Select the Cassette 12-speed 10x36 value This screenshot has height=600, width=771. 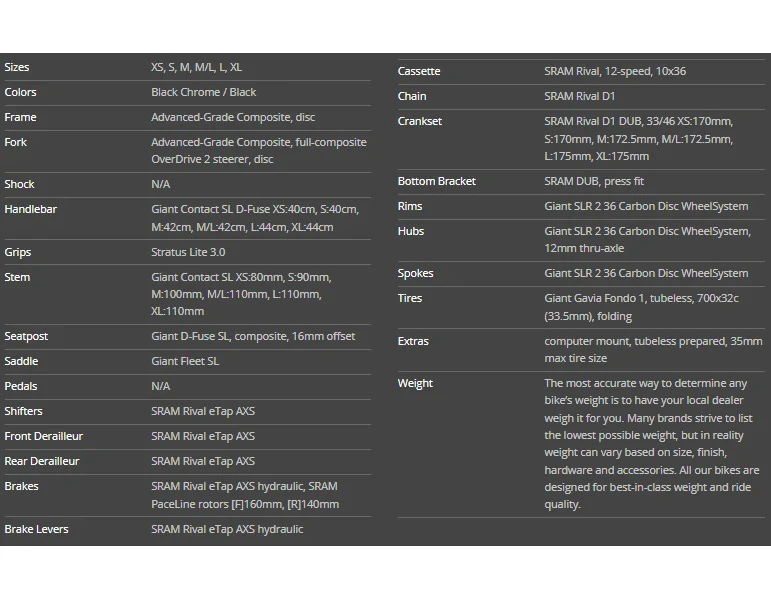pos(615,71)
